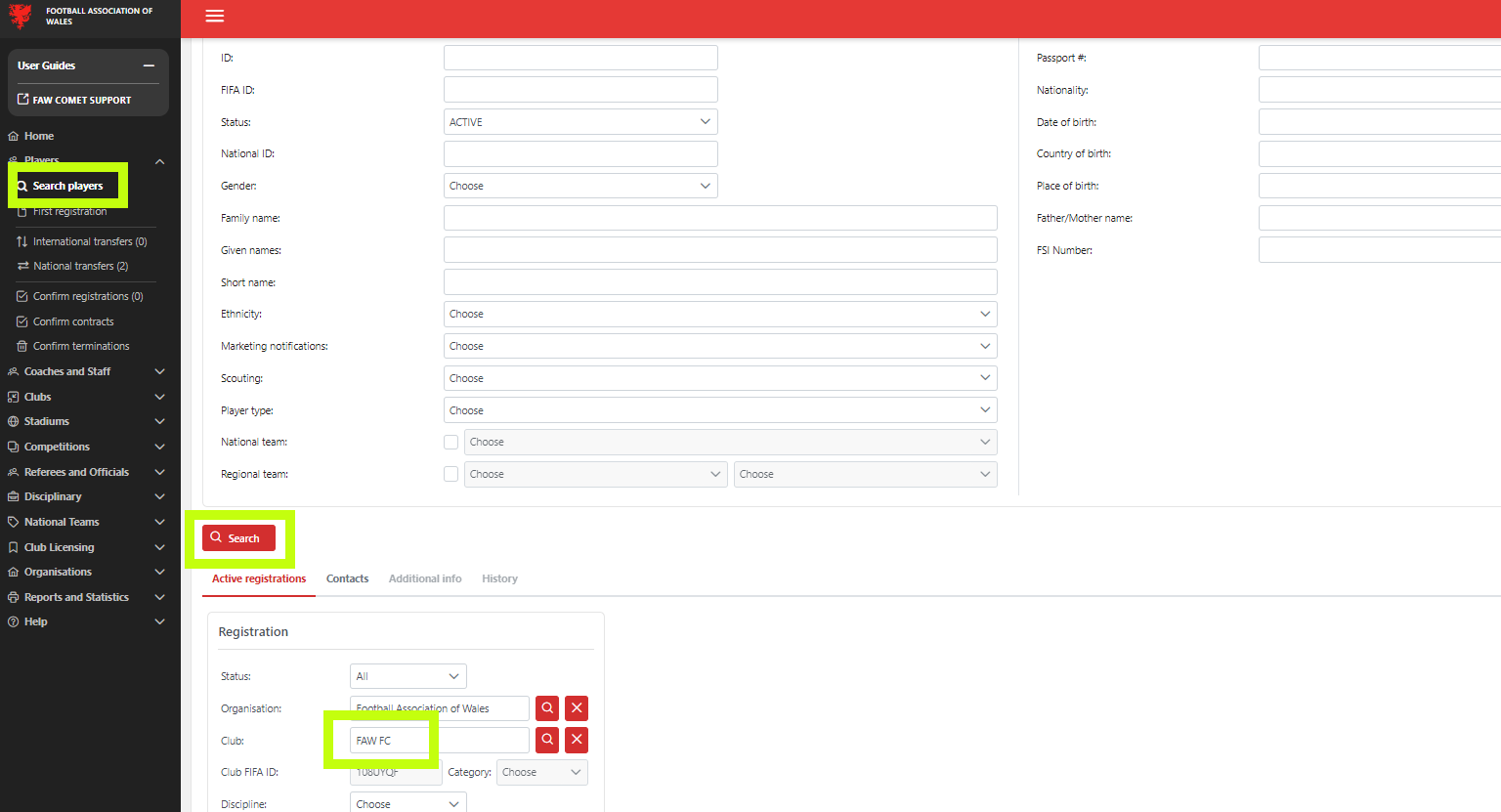Click the FIFA ID input field
1501x812 pixels.
click(x=580, y=90)
